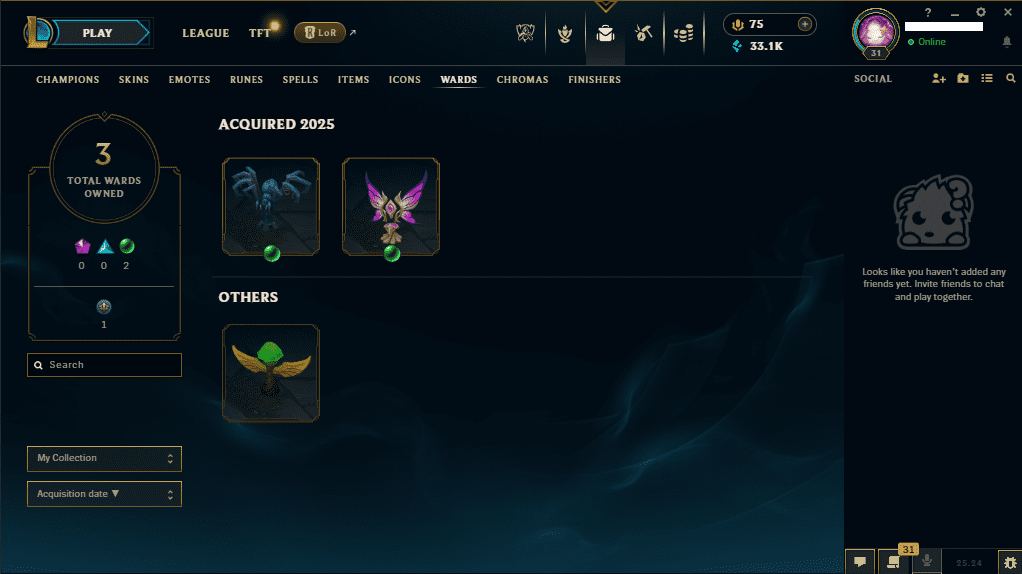The width and height of the screenshot is (1022, 574).
Task: Expand the My Collection dropdown
Action: point(104,459)
